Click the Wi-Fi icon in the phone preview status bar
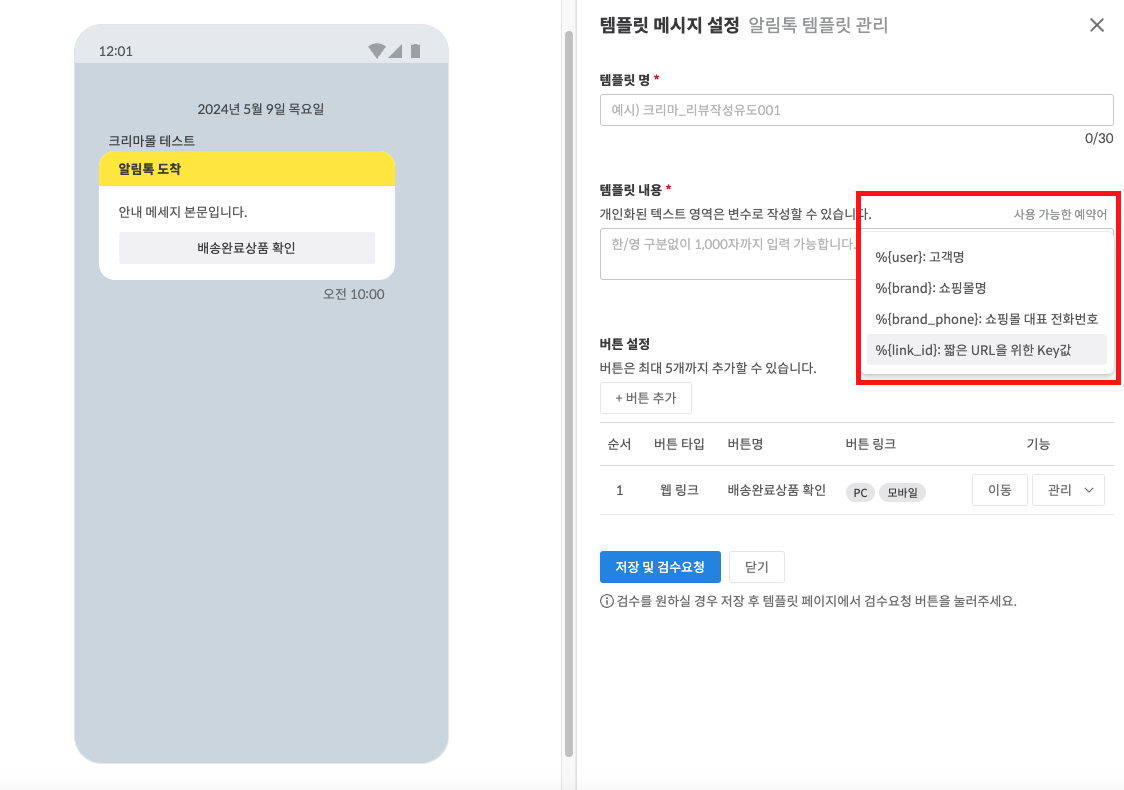The image size is (1124, 790). (x=377, y=50)
